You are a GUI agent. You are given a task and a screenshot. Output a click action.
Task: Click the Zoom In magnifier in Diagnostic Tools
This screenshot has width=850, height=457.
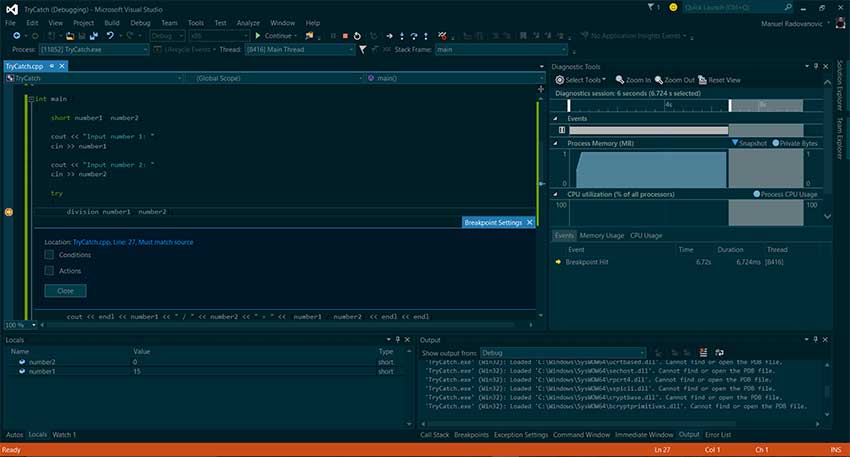pos(620,80)
